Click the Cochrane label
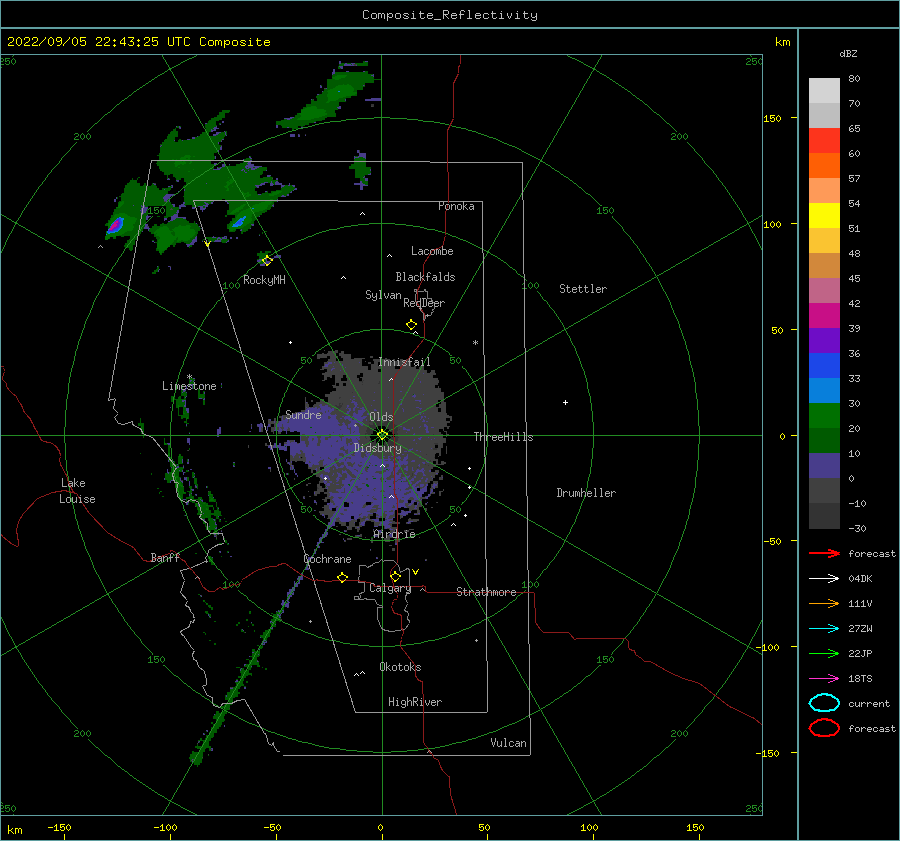The width and height of the screenshot is (900, 841). click(327, 559)
